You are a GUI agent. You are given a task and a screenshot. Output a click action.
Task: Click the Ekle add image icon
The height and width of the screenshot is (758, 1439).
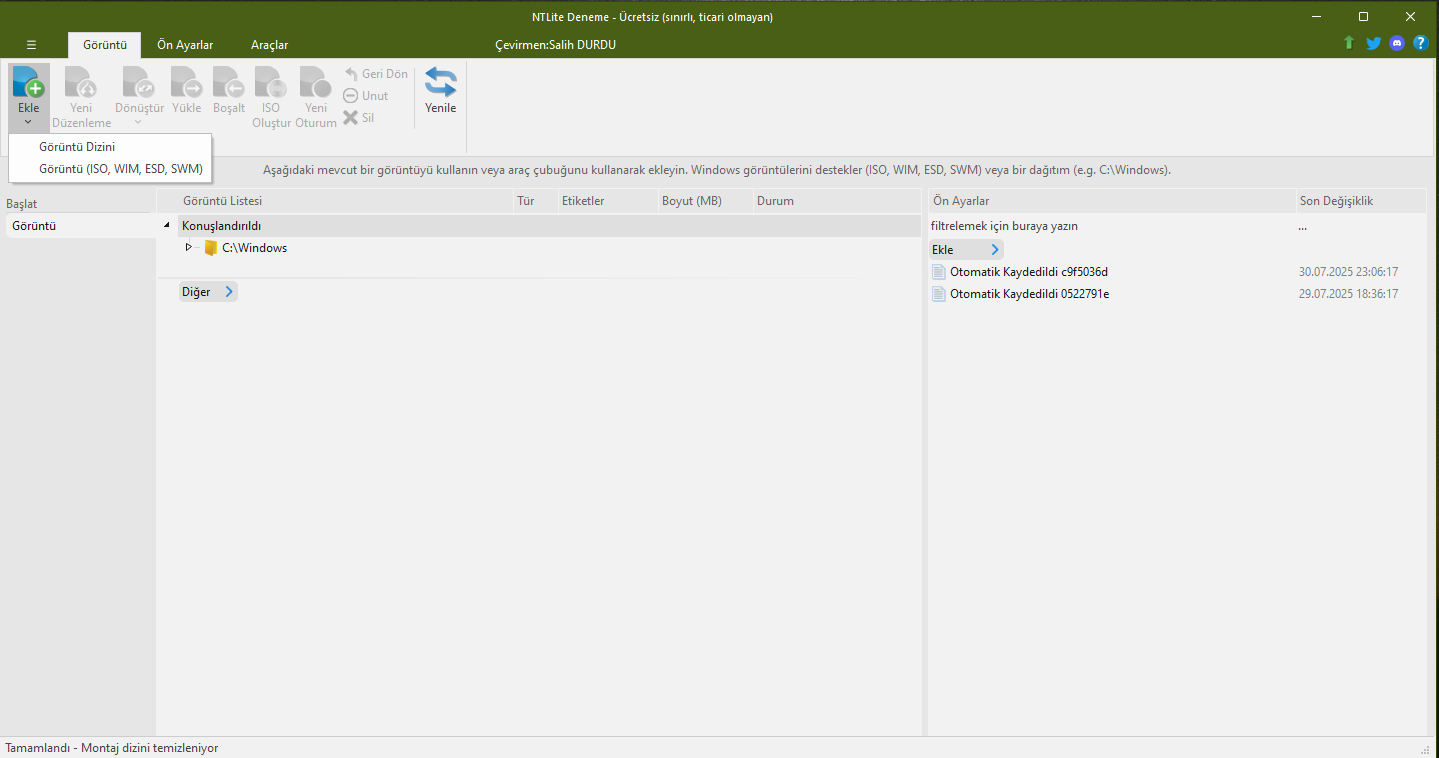28,82
